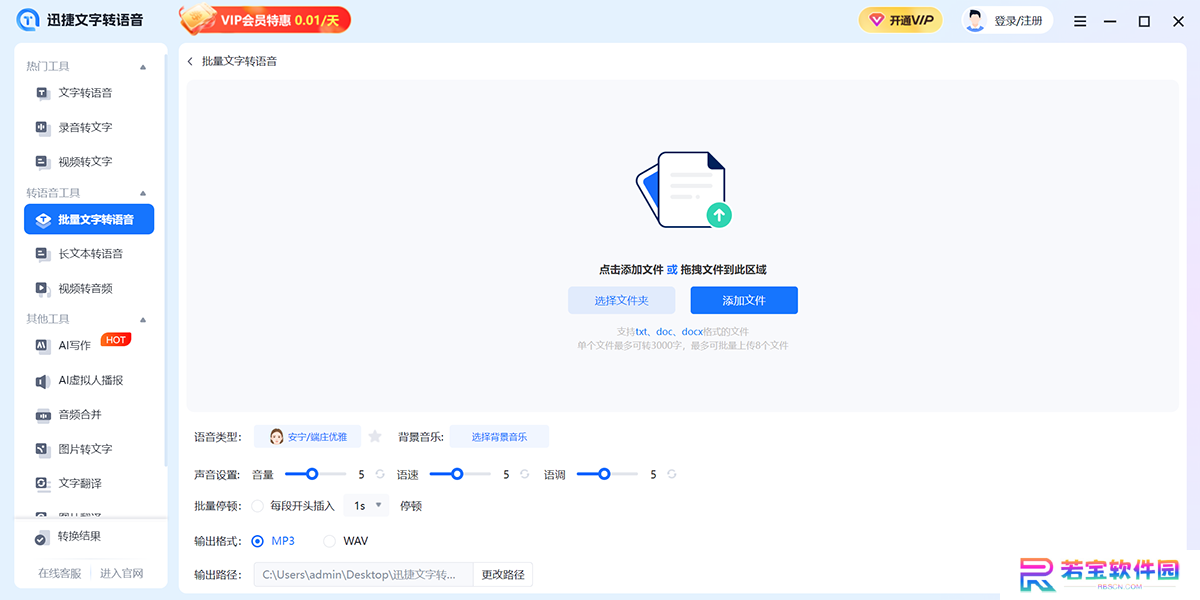This screenshot has height=600, width=1200.
Task: Click the back arrow next to 批量文字转语音
Action: 190,61
